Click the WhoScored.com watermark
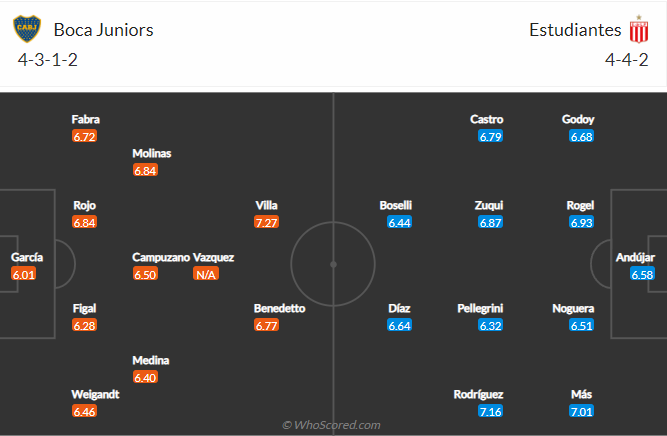 tap(331, 425)
